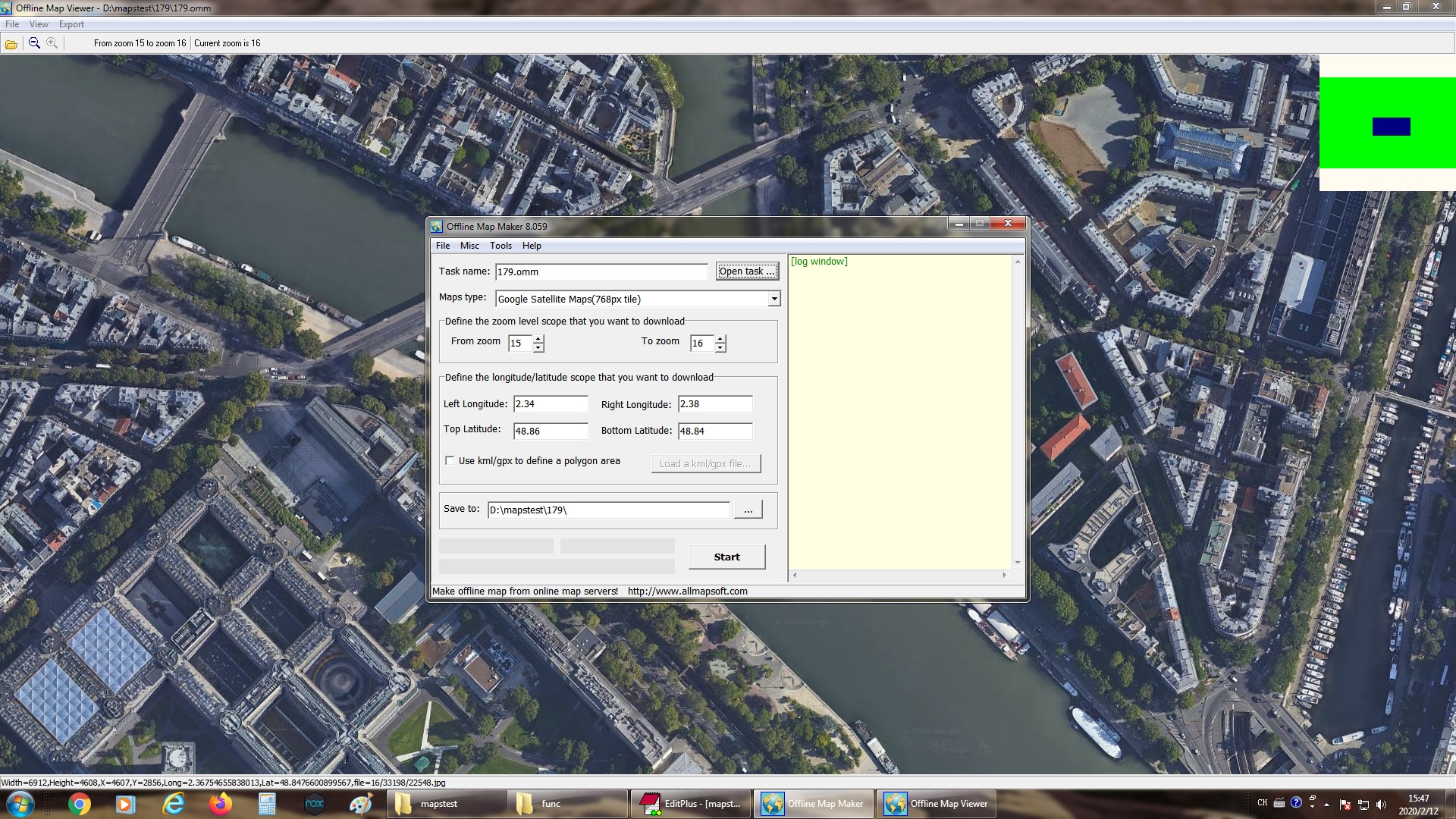Click the Offline Map Maker title icon

[437, 226]
